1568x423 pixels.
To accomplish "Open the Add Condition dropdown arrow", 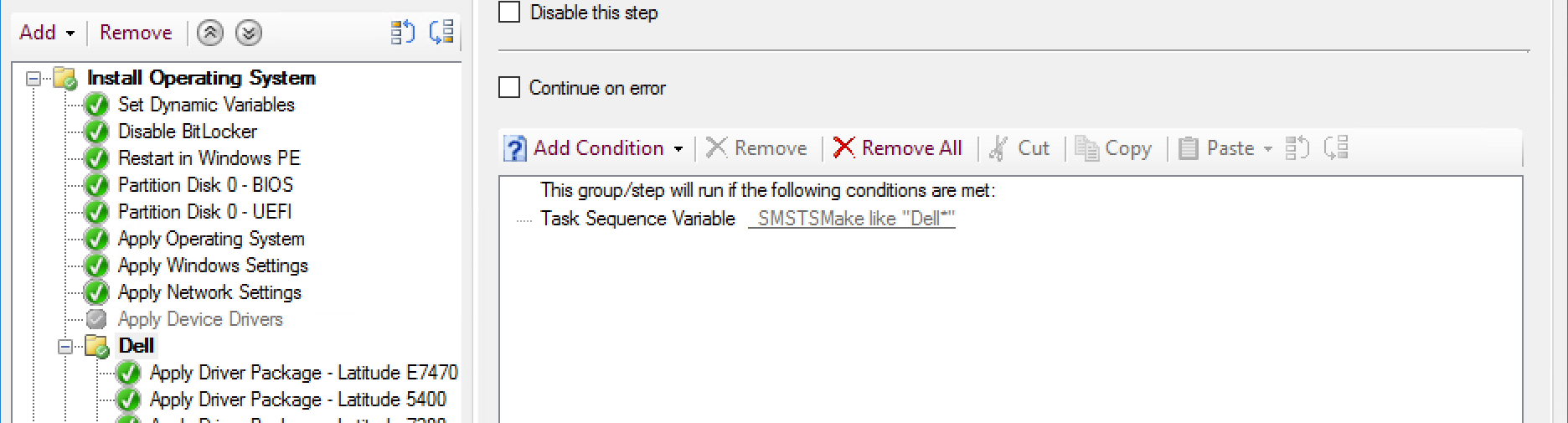I will coord(678,149).
